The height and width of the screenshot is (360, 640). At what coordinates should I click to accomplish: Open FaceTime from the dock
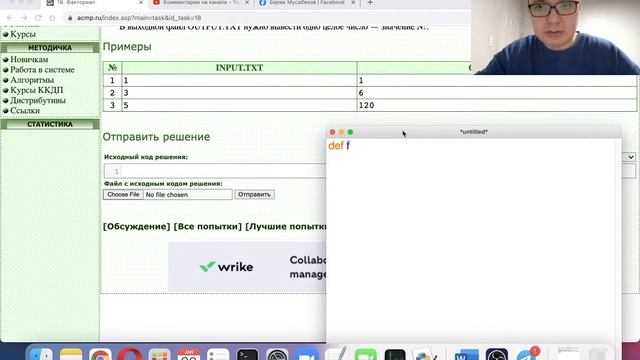tap(366, 353)
